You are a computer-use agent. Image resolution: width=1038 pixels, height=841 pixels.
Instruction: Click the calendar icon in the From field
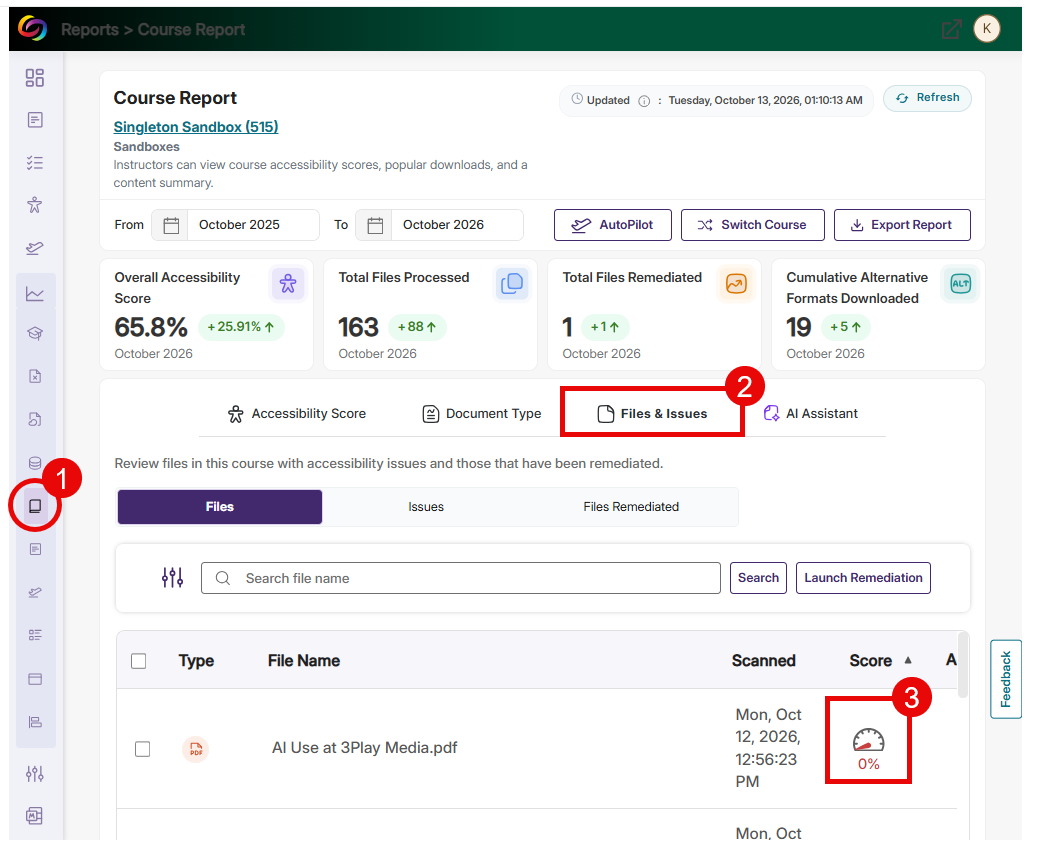pyautogui.click(x=171, y=226)
